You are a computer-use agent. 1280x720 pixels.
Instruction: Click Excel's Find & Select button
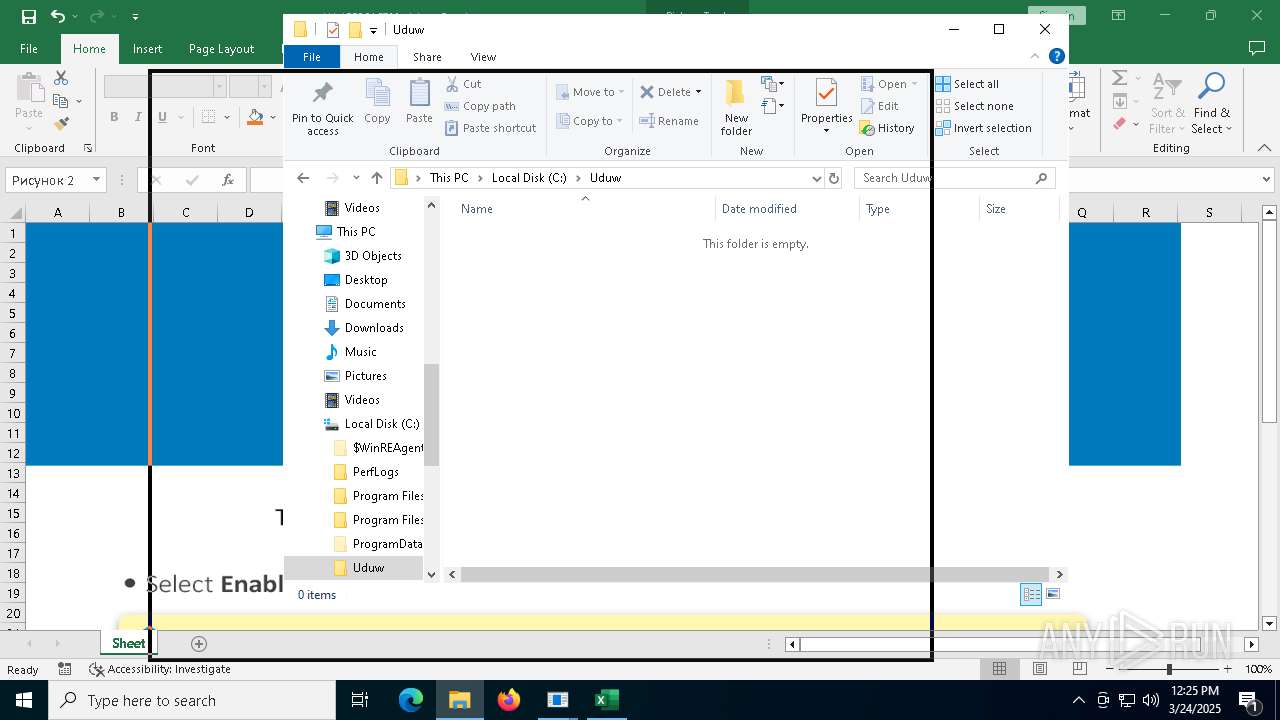(x=1212, y=105)
